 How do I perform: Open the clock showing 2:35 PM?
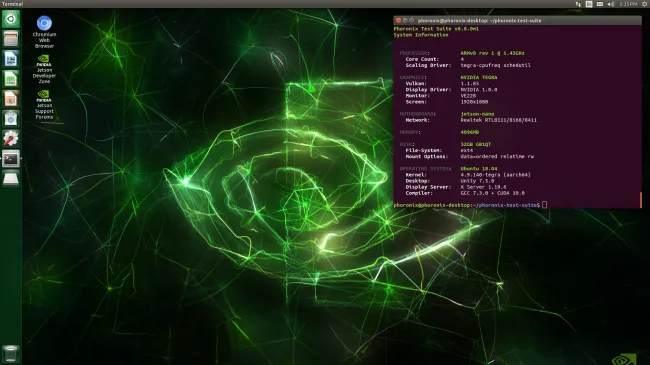(628, 4)
